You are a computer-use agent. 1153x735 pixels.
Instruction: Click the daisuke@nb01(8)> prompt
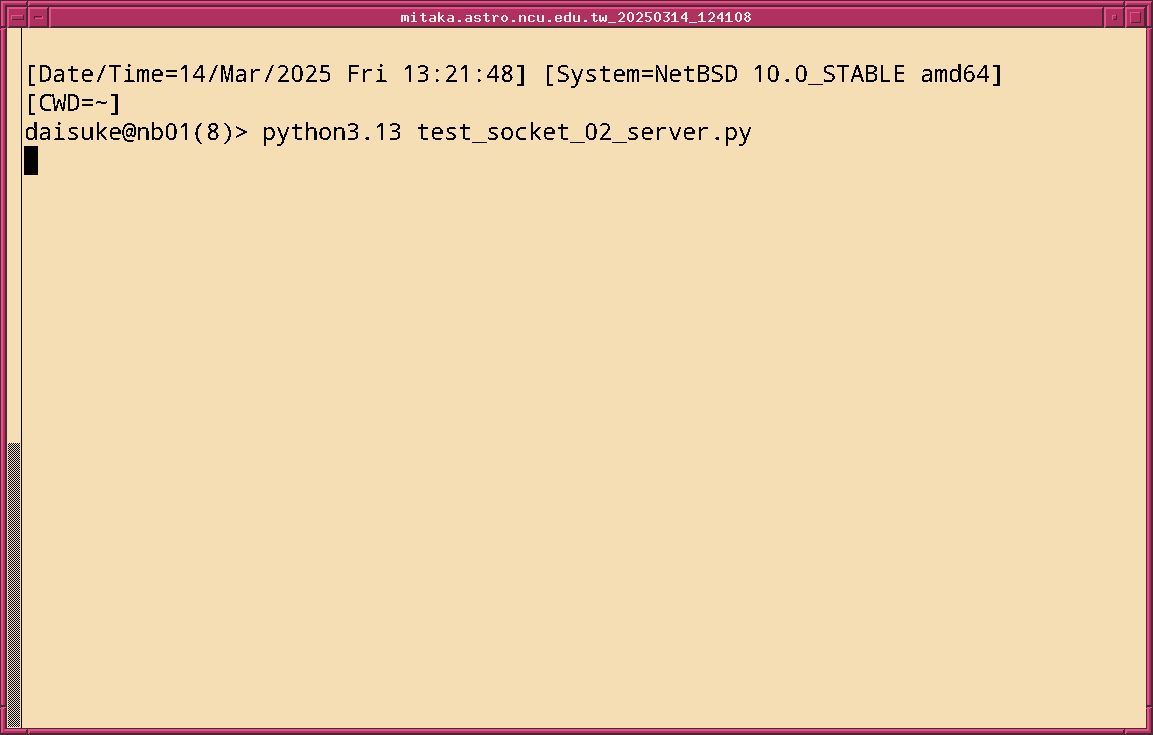[x=136, y=132]
